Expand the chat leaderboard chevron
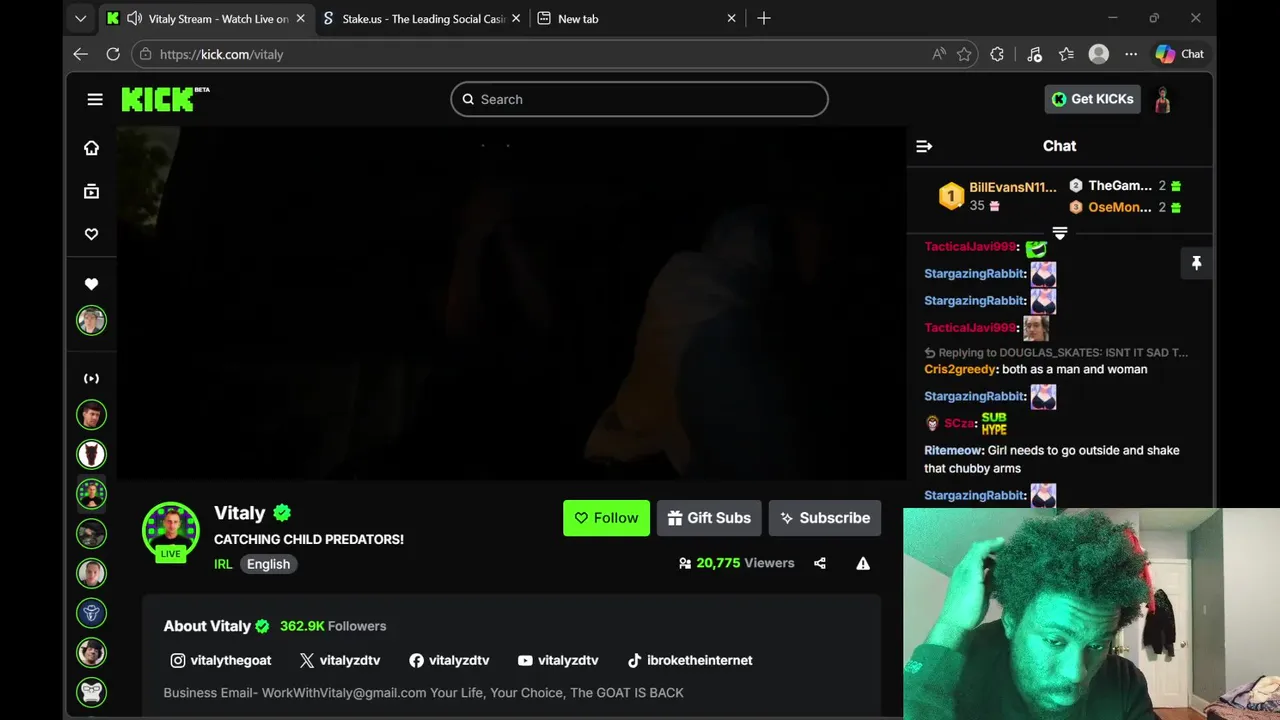 click(x=1060, y=233)
